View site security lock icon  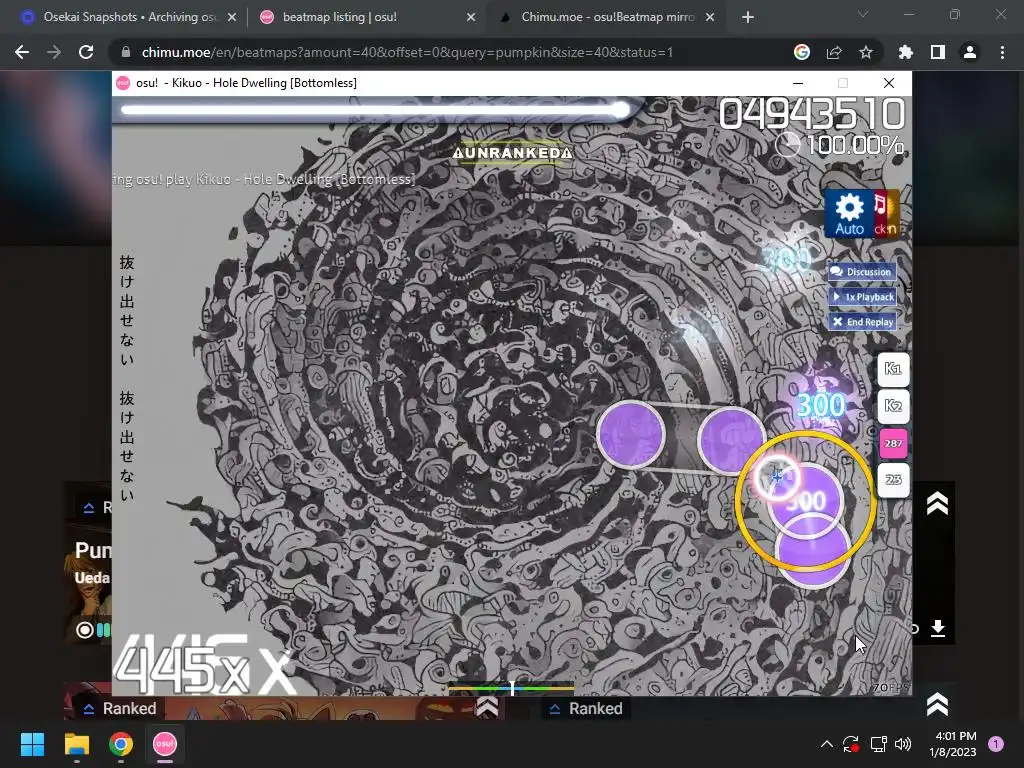(126, 52)
